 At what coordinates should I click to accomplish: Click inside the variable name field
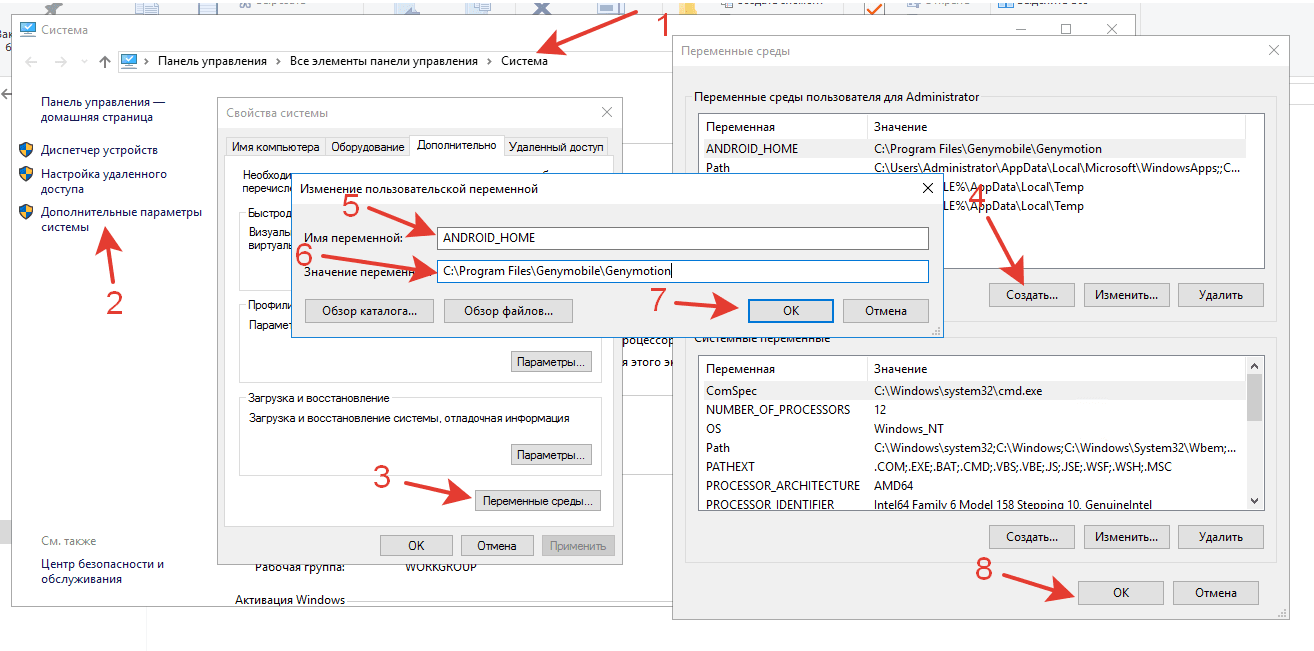click(682, 238)
